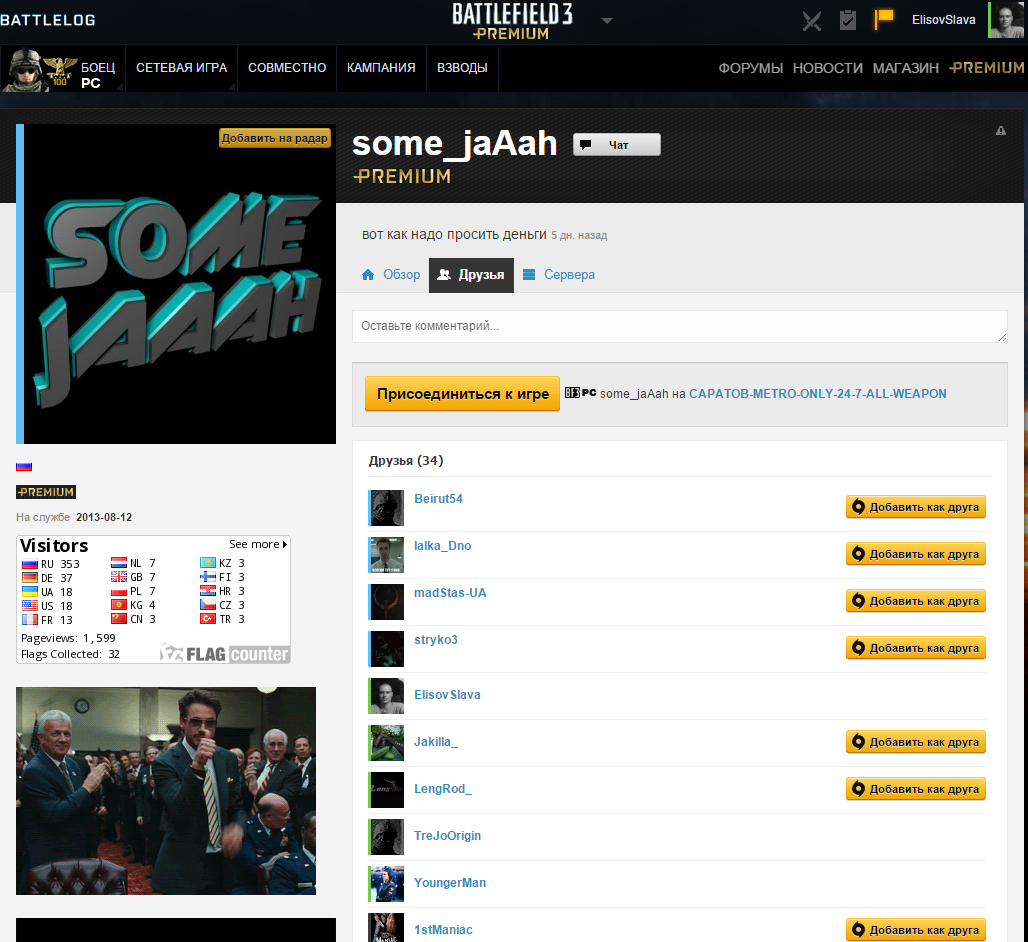Click the applauding crowd image thumbnail
Image resolution: width=1028 pixels, height=942 pixels.
pos(166,790)
